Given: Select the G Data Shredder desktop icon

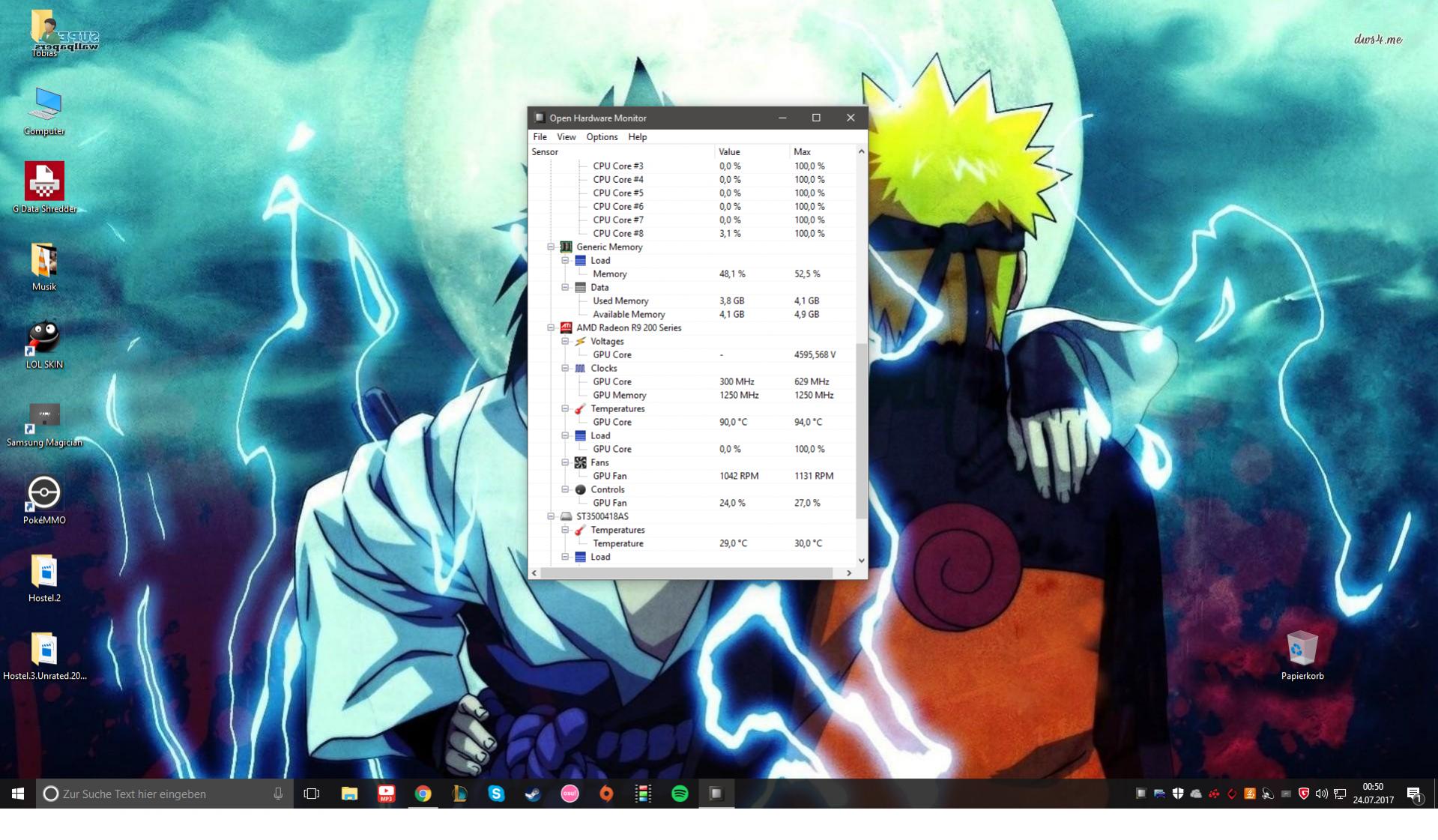Looking at the screenshot, I should point(44,188).
